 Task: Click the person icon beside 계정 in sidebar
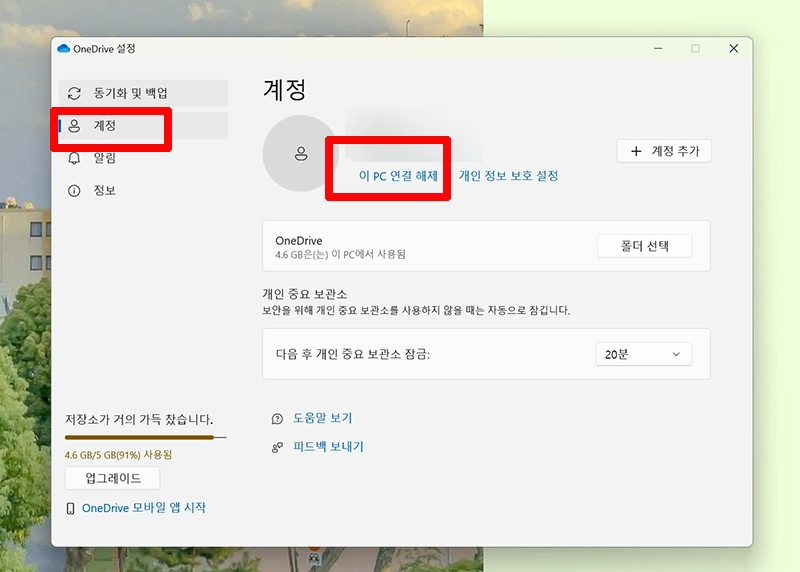pos(74,126)
